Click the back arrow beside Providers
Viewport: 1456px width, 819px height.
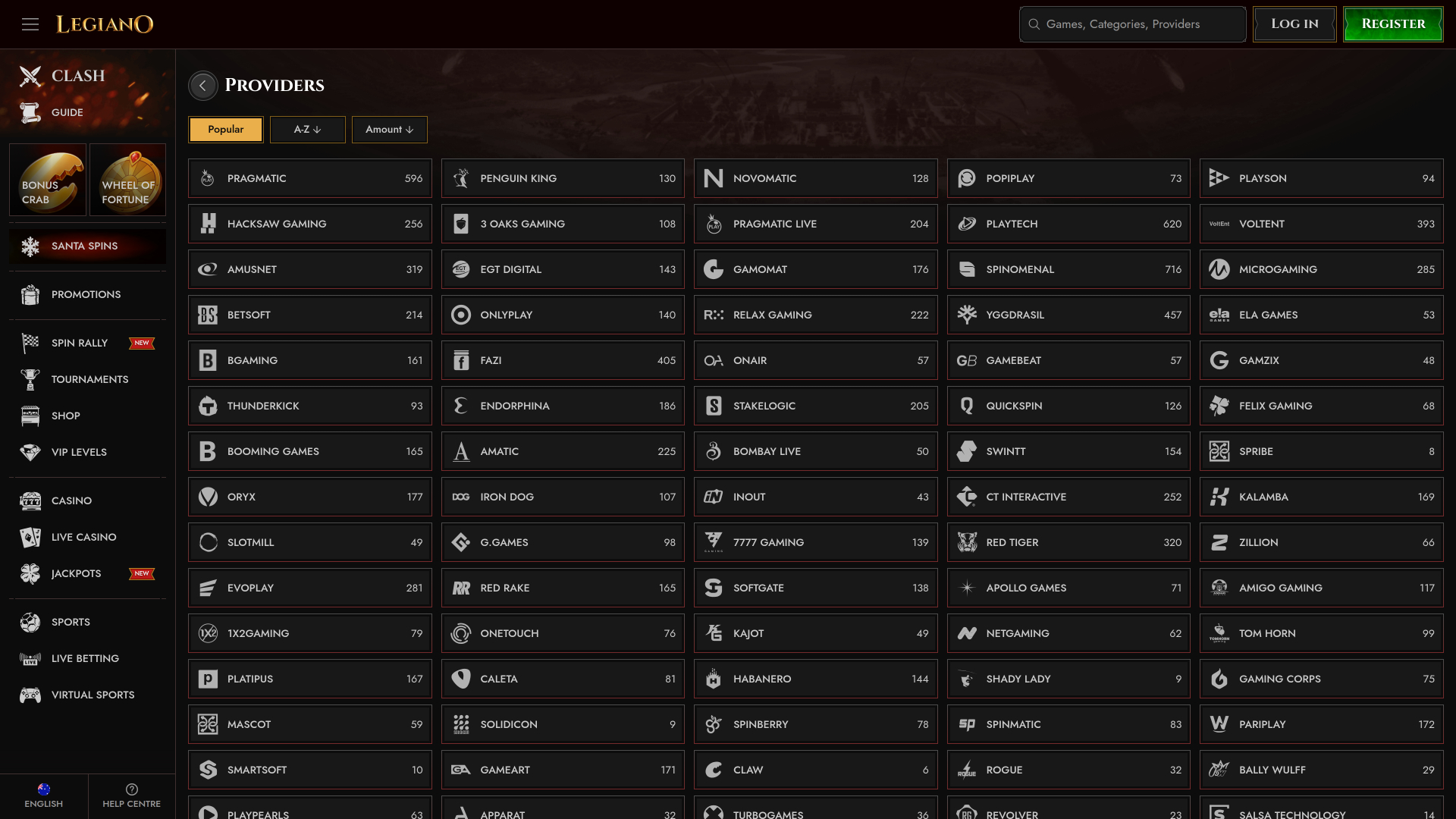tap(202, 86)
